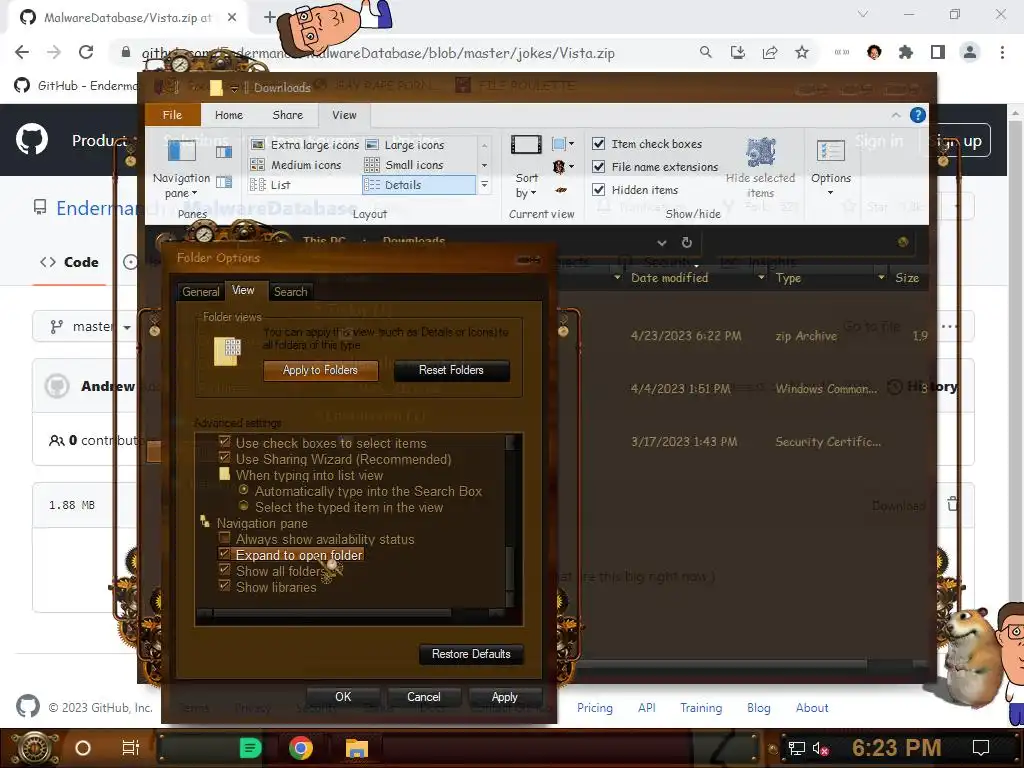Open the Options dropdown arrow

[x=831, y=193]
